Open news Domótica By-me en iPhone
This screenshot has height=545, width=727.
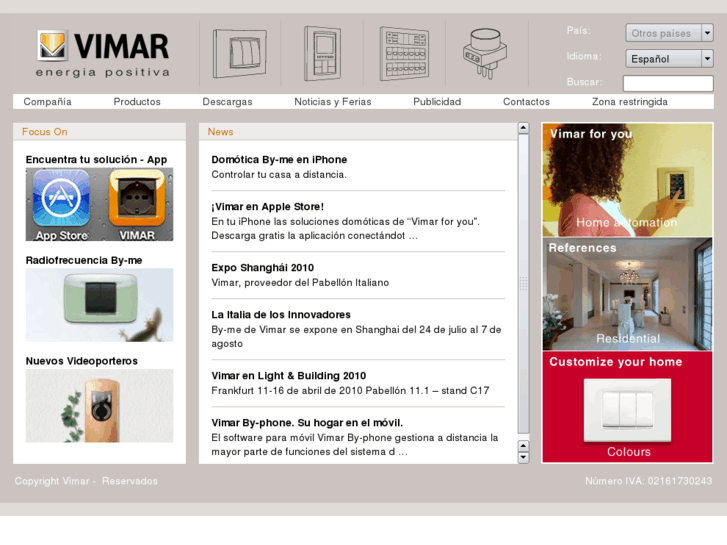[279, 160]
